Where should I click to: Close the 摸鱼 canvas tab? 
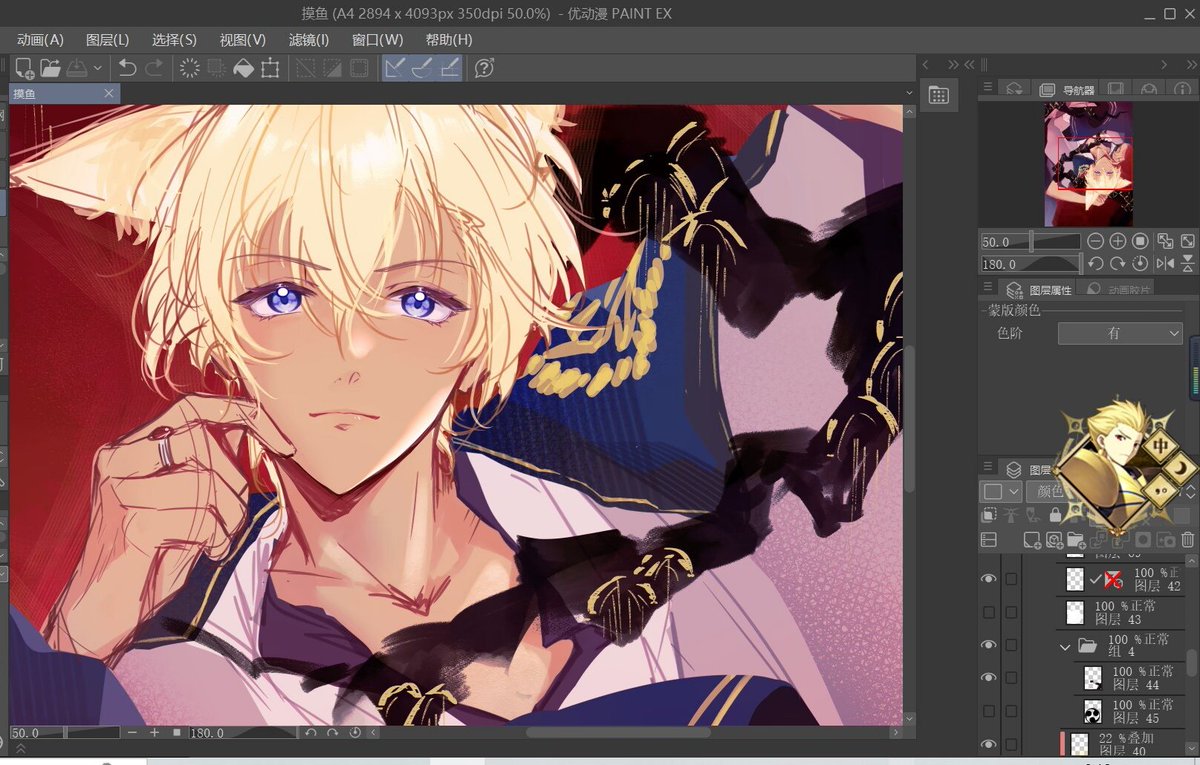coord(109,93)
